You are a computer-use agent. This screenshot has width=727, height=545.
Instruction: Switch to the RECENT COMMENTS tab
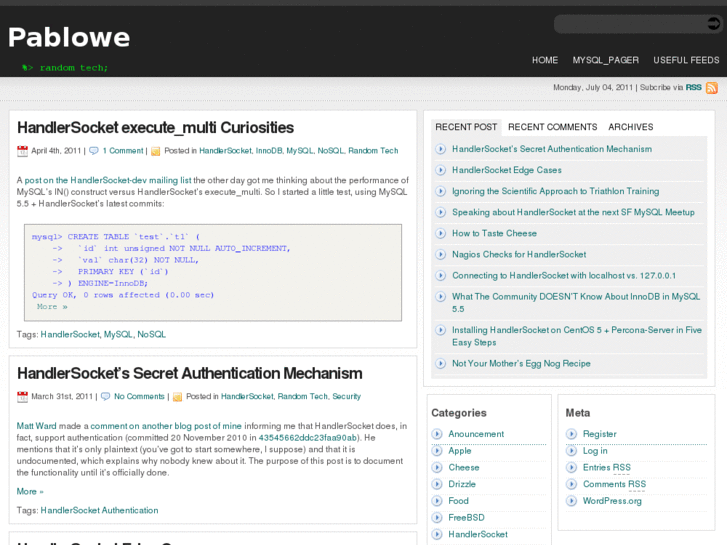tap(553, 127)
